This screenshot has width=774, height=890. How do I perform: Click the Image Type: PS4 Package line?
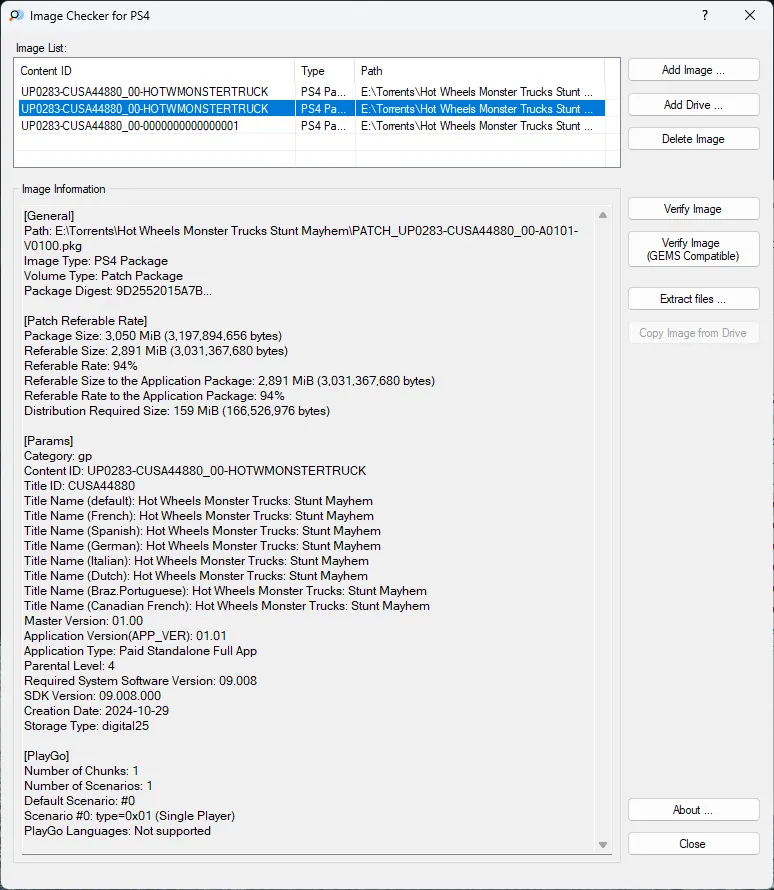[96, 261]
